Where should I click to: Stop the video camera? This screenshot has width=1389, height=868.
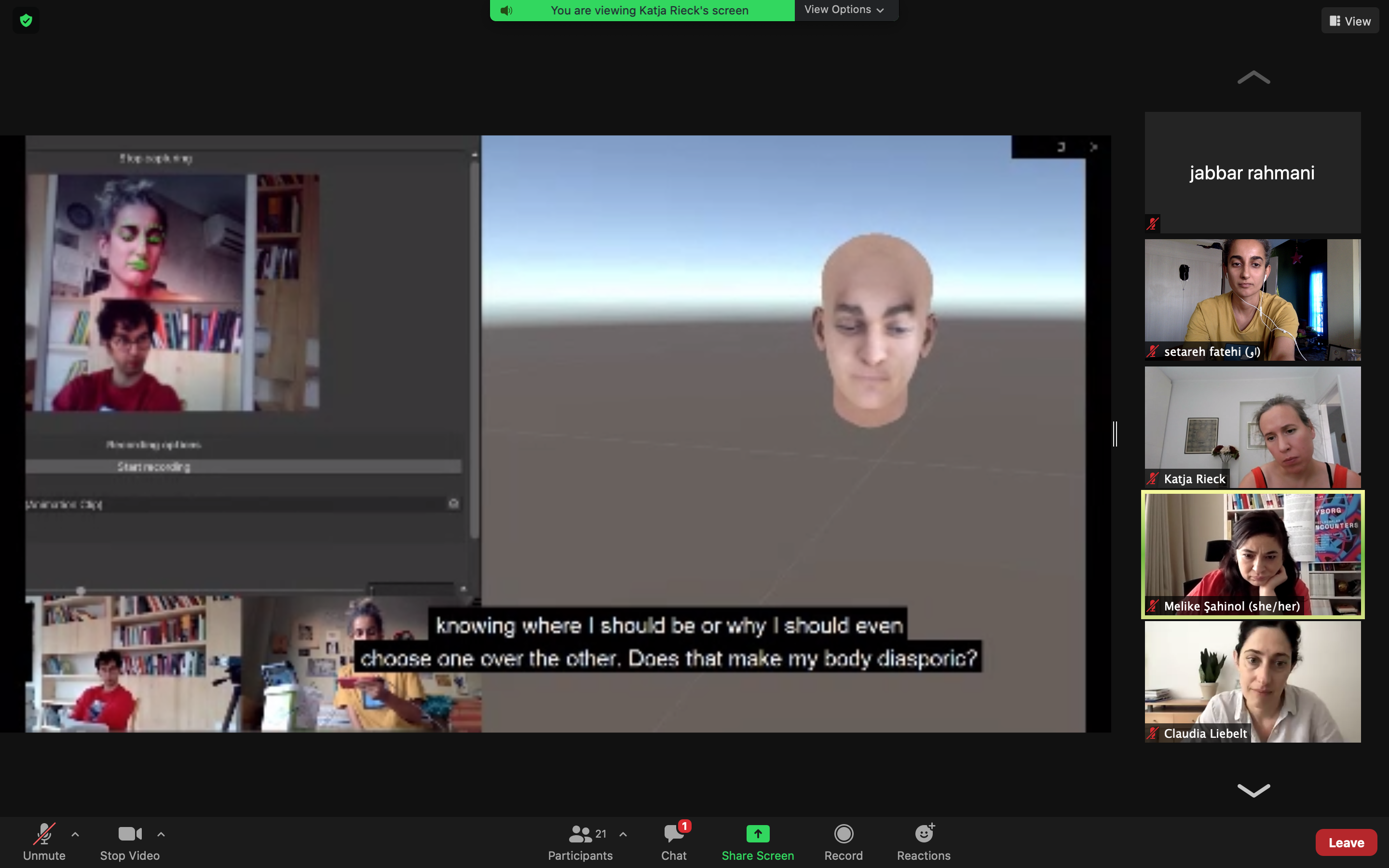(130, 841)
